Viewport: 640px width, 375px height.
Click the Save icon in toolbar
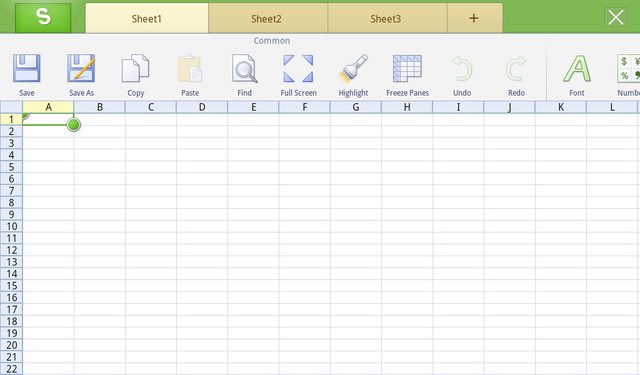[27, 69]
